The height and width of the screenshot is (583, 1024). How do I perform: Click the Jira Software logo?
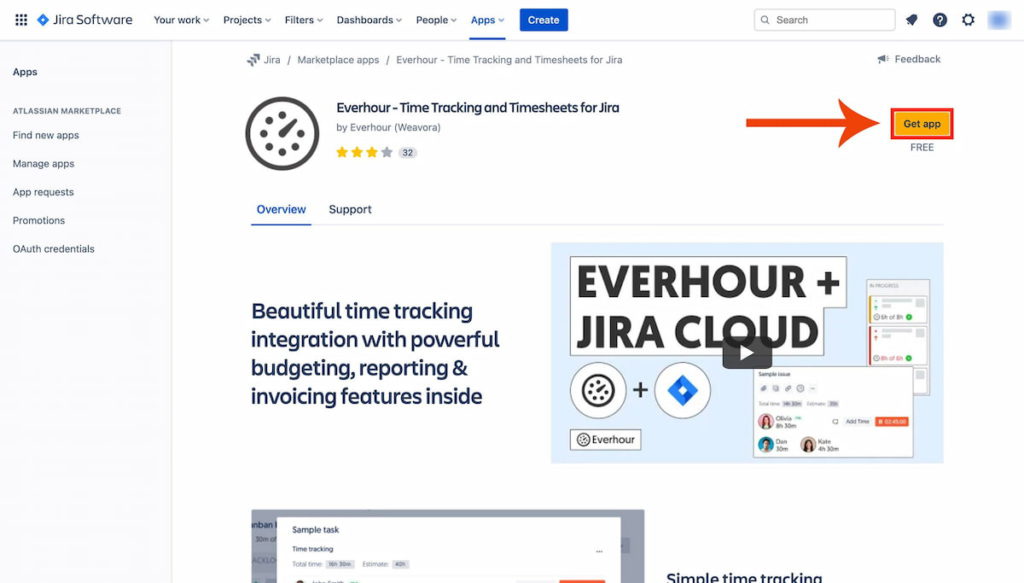coord(84,18)
